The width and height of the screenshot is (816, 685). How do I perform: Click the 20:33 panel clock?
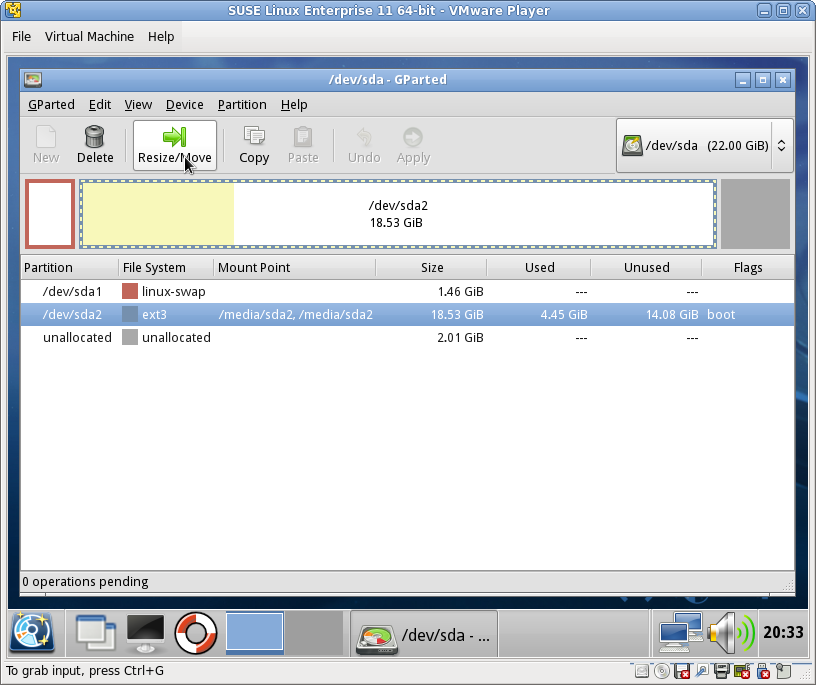click(x=783, y=632)
